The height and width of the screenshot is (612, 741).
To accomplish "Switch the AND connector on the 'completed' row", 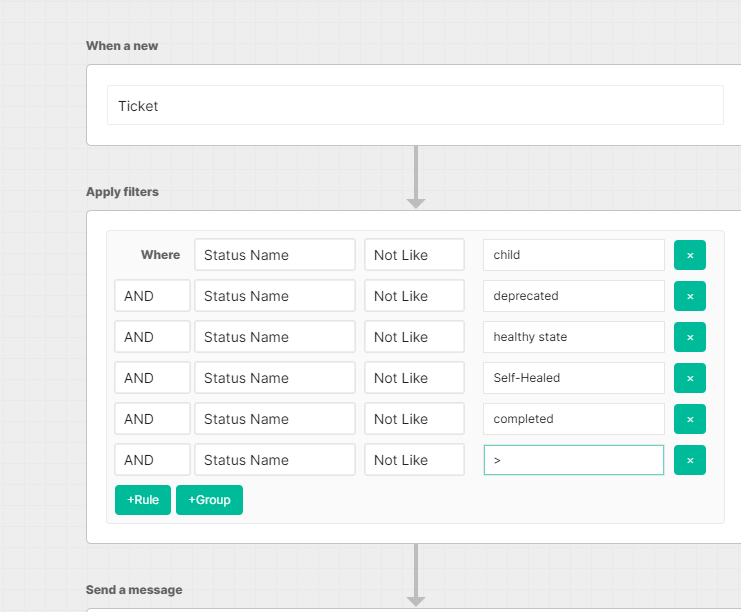I will tap(152, 419).
